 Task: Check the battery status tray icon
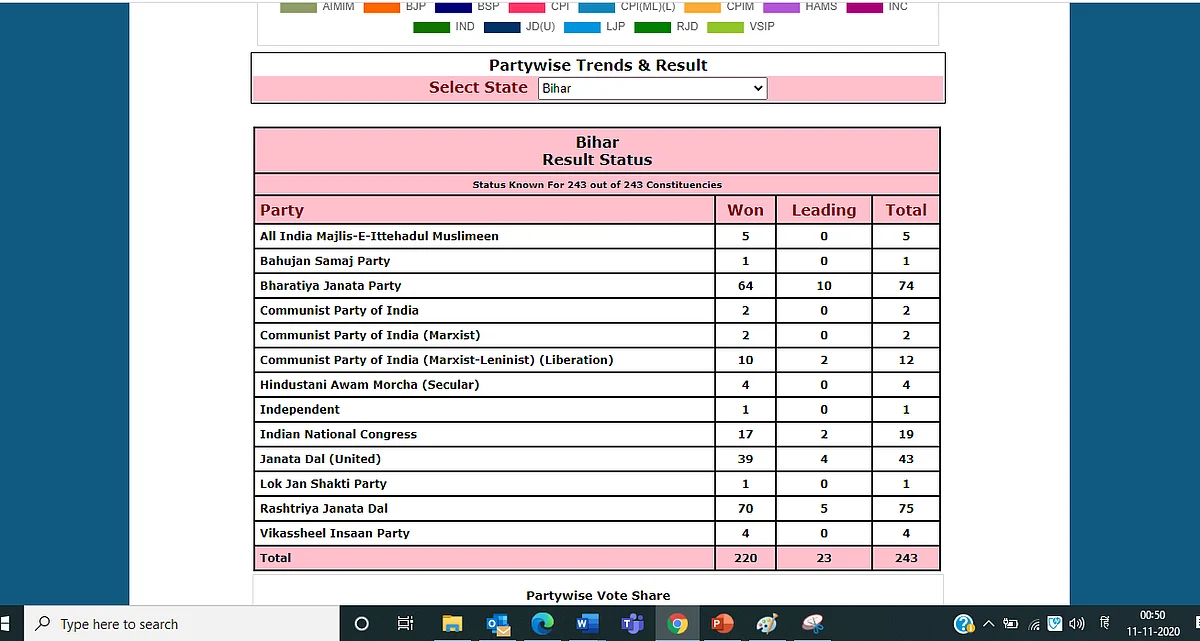[1011, 623]
